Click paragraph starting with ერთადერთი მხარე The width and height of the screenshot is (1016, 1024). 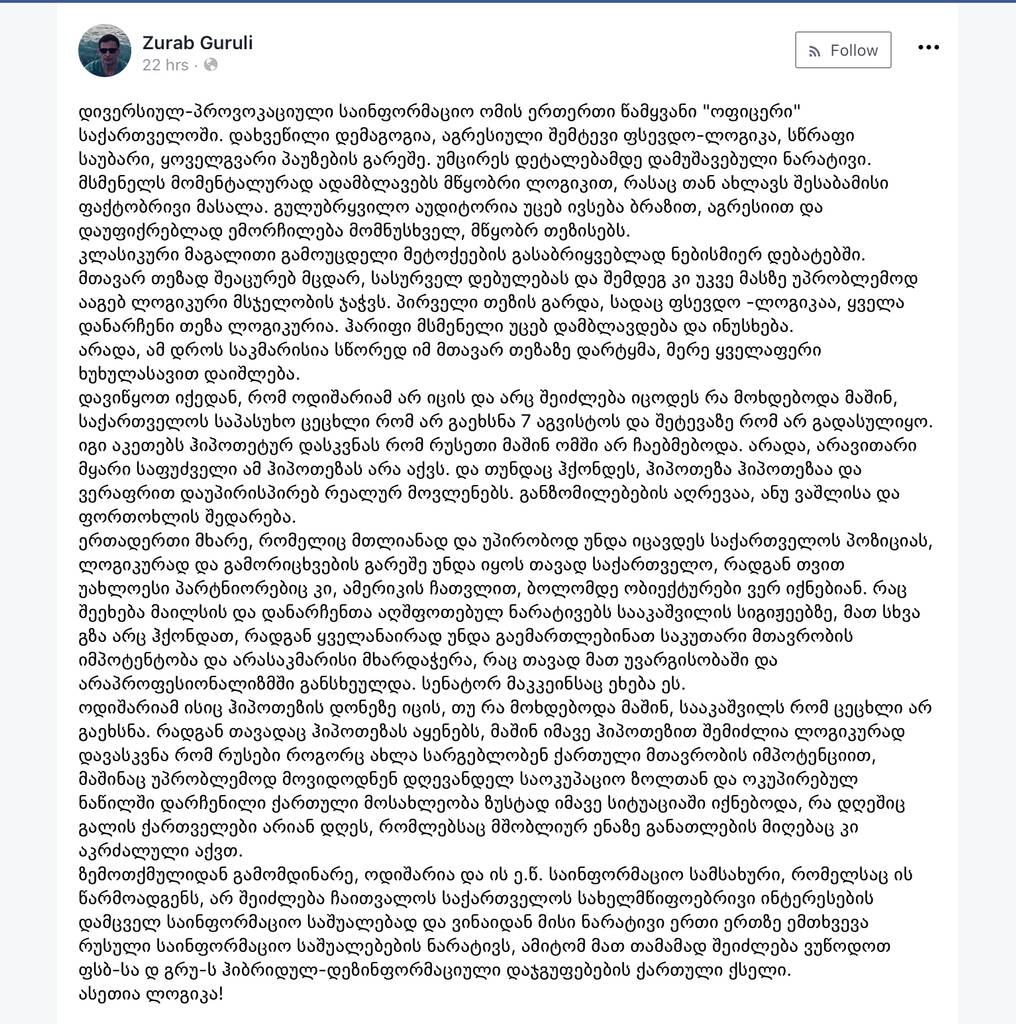(x=505, y=612)
